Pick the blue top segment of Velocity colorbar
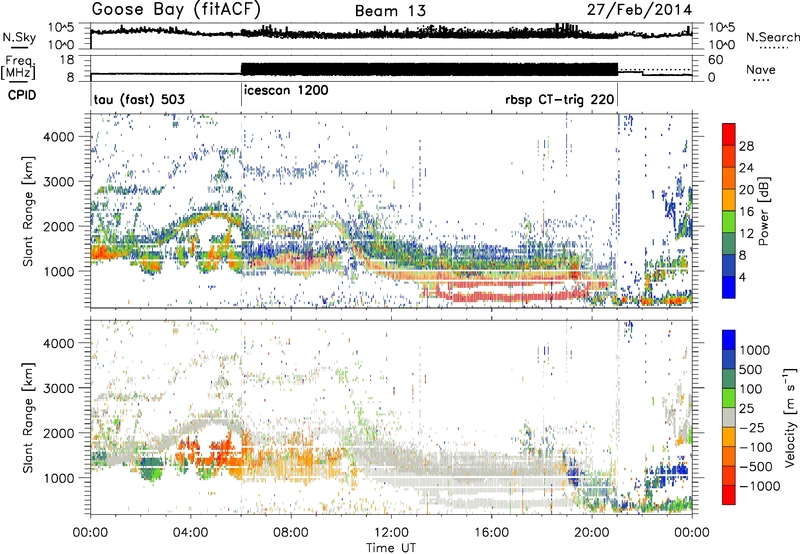This screenshot has height=554, width=800. [x=729, y=339]
